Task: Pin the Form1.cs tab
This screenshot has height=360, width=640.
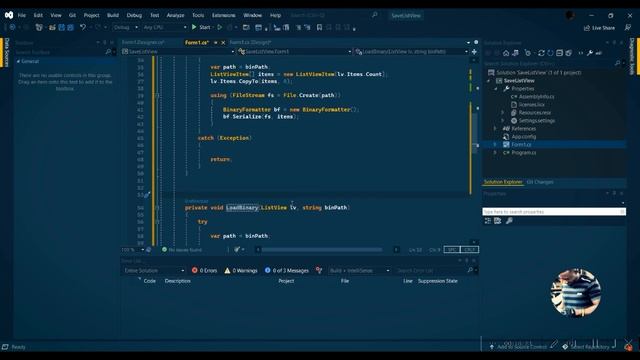Action: (216, 42)
